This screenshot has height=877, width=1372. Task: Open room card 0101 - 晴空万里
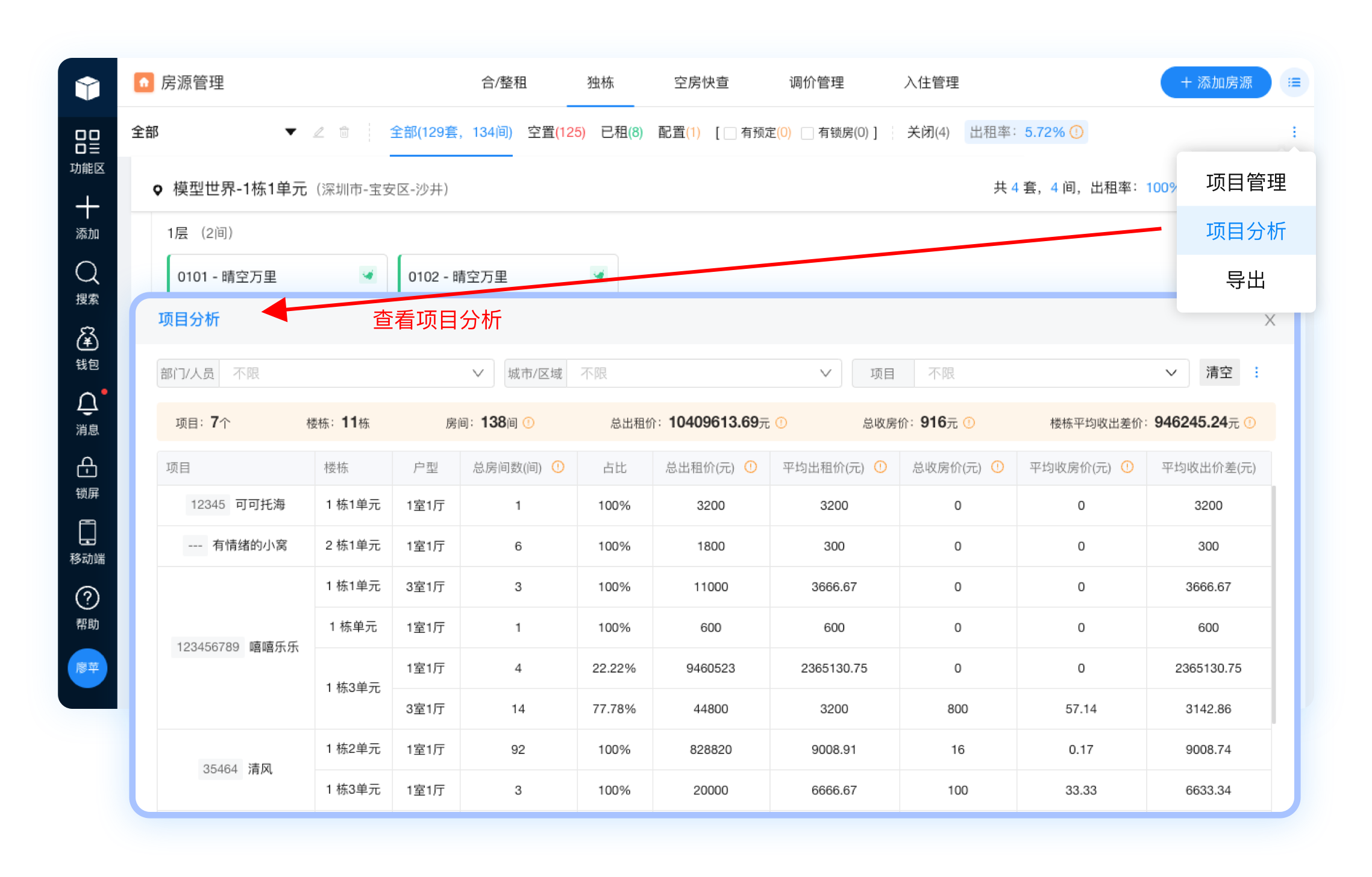(277, 275)
